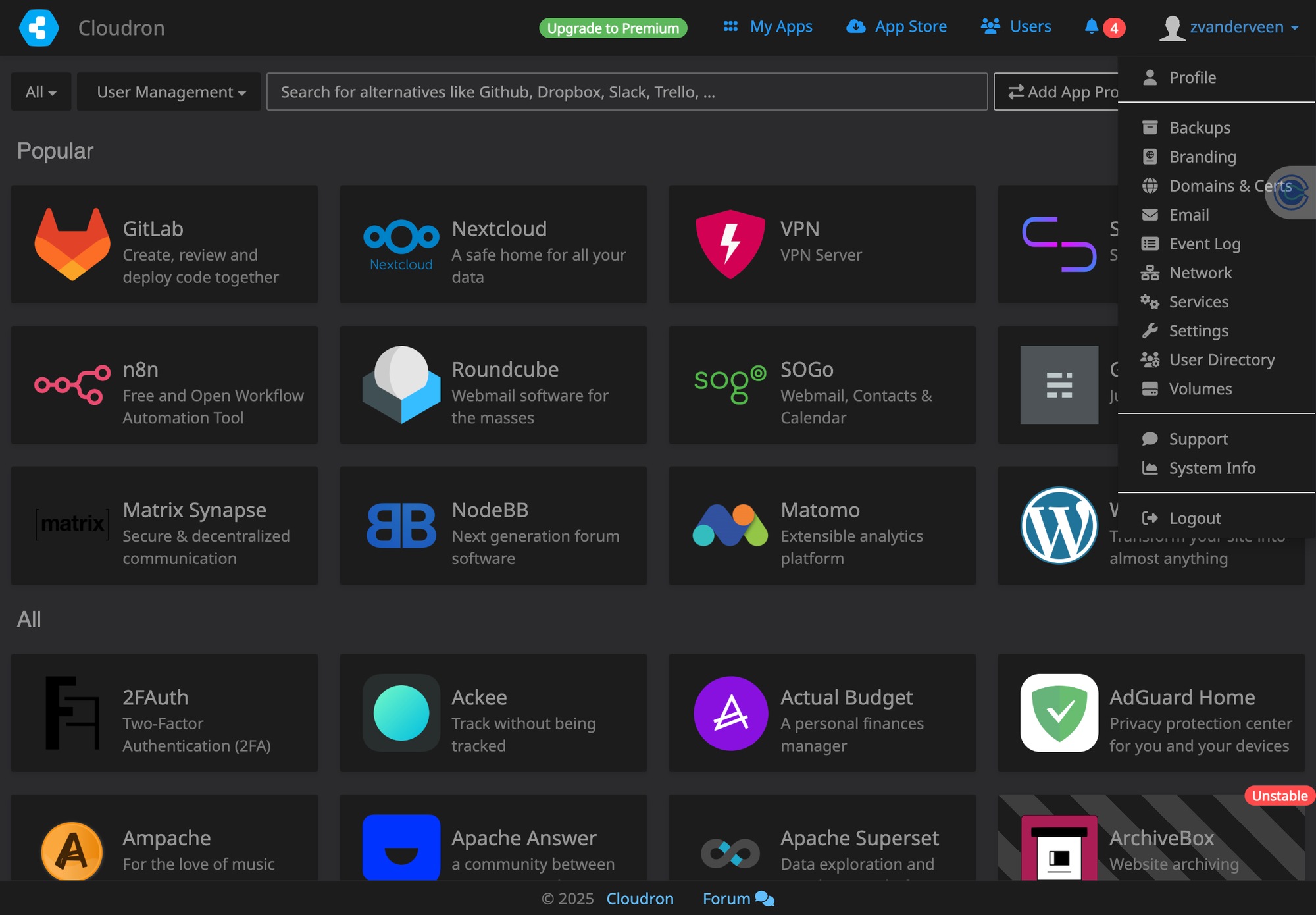Focus the app alternatives search field
Screen dimensions: 1316x915
(626, 91)
